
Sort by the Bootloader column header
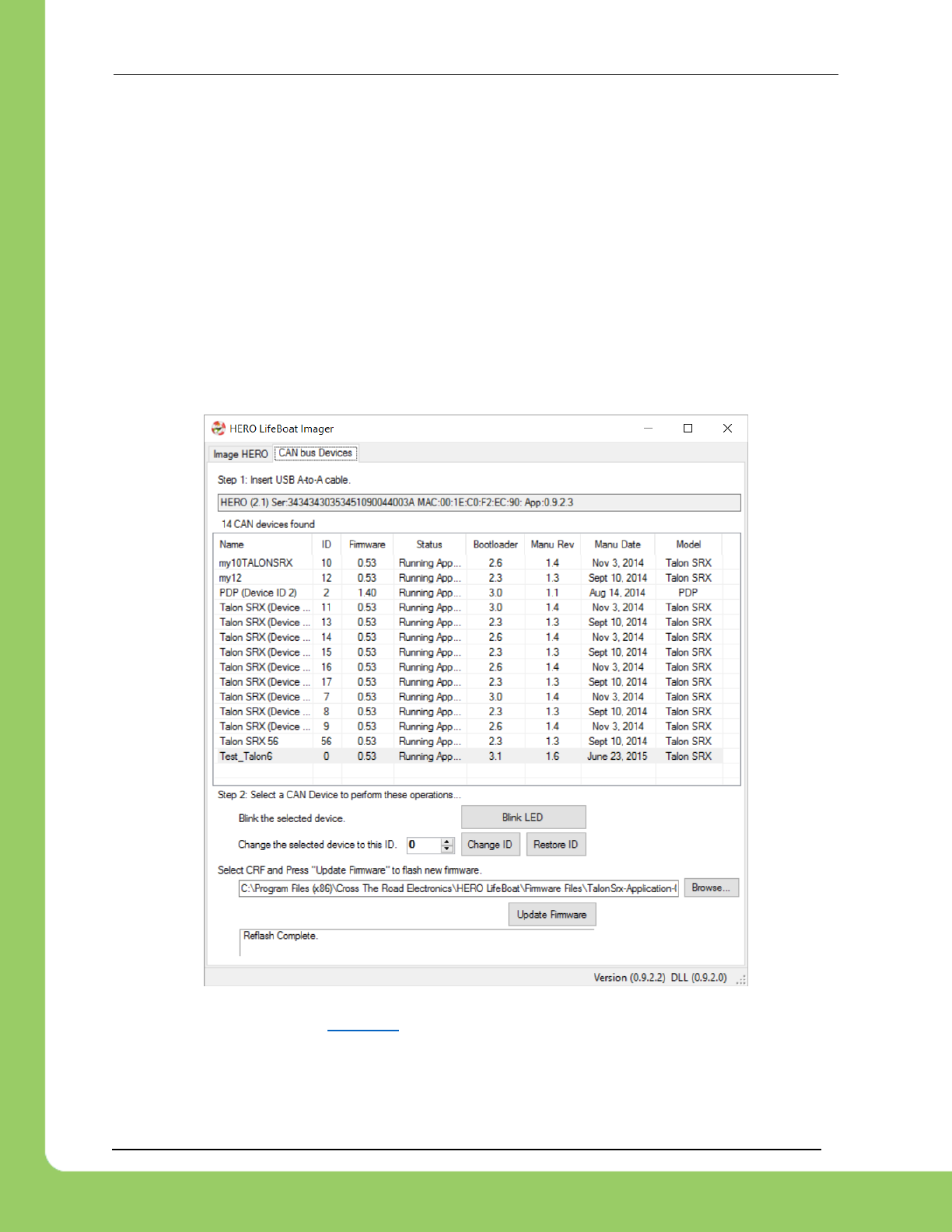495,544
